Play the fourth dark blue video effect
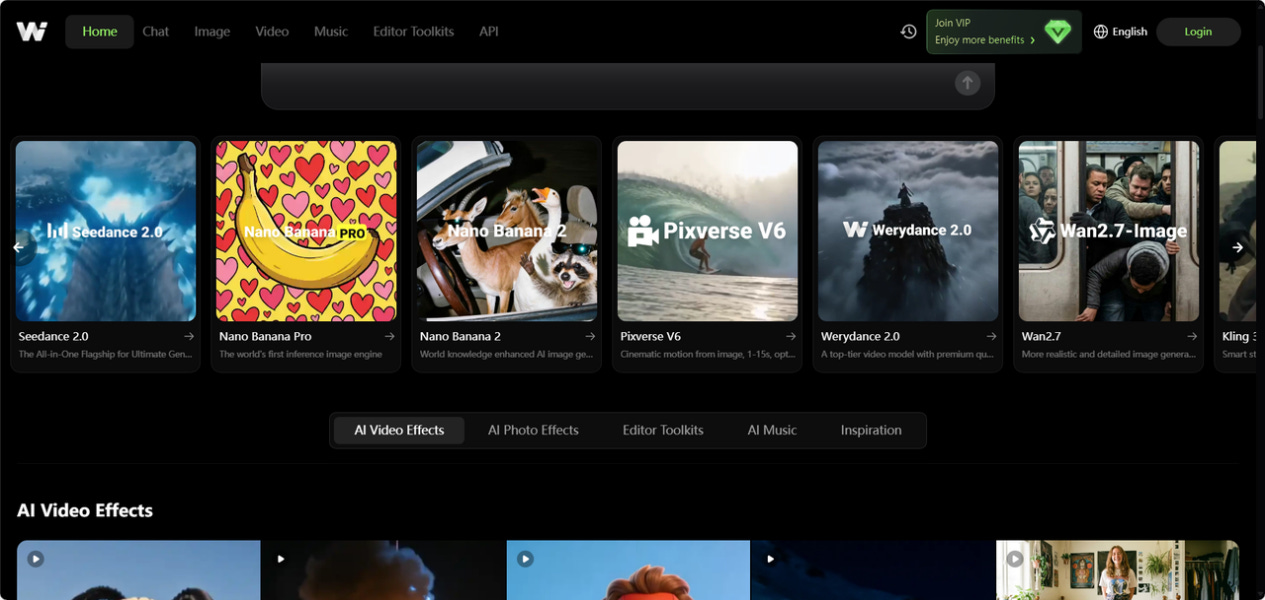Screen dimensions: 1265x600 [770, 559]
